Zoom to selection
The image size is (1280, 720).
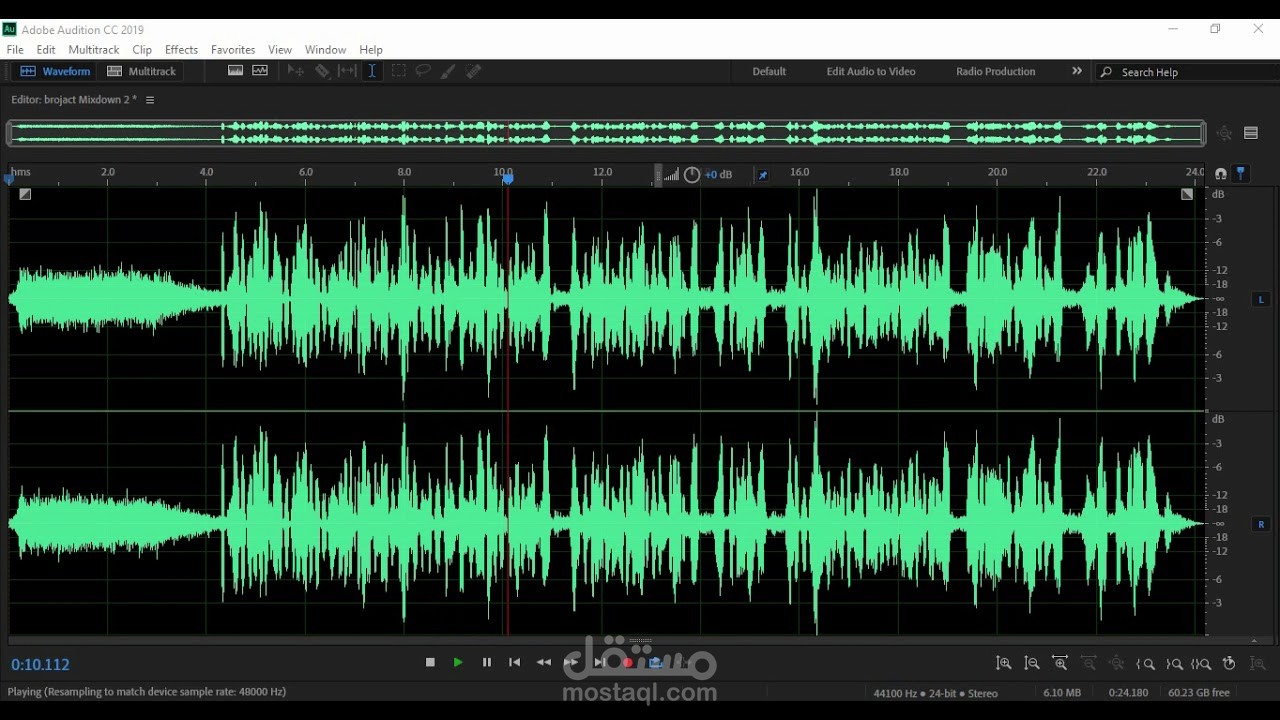[1201, 663]
